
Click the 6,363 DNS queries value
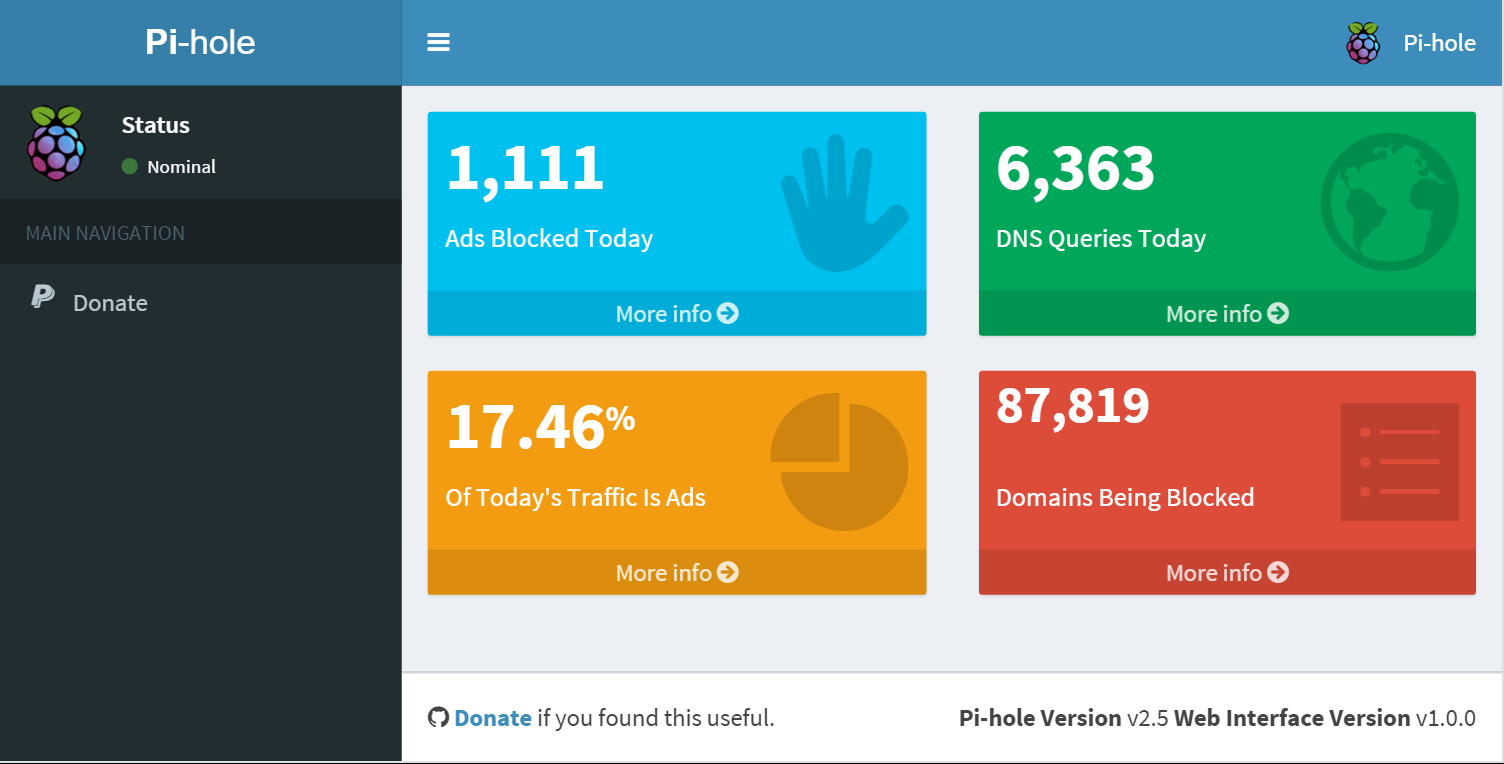(x=1075, y=168)
